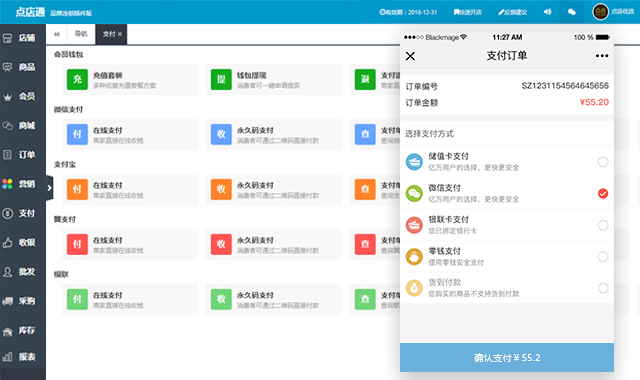Click the orange 收 Alipay permanent code icon
640x380 pixels.
pos(221,189)
